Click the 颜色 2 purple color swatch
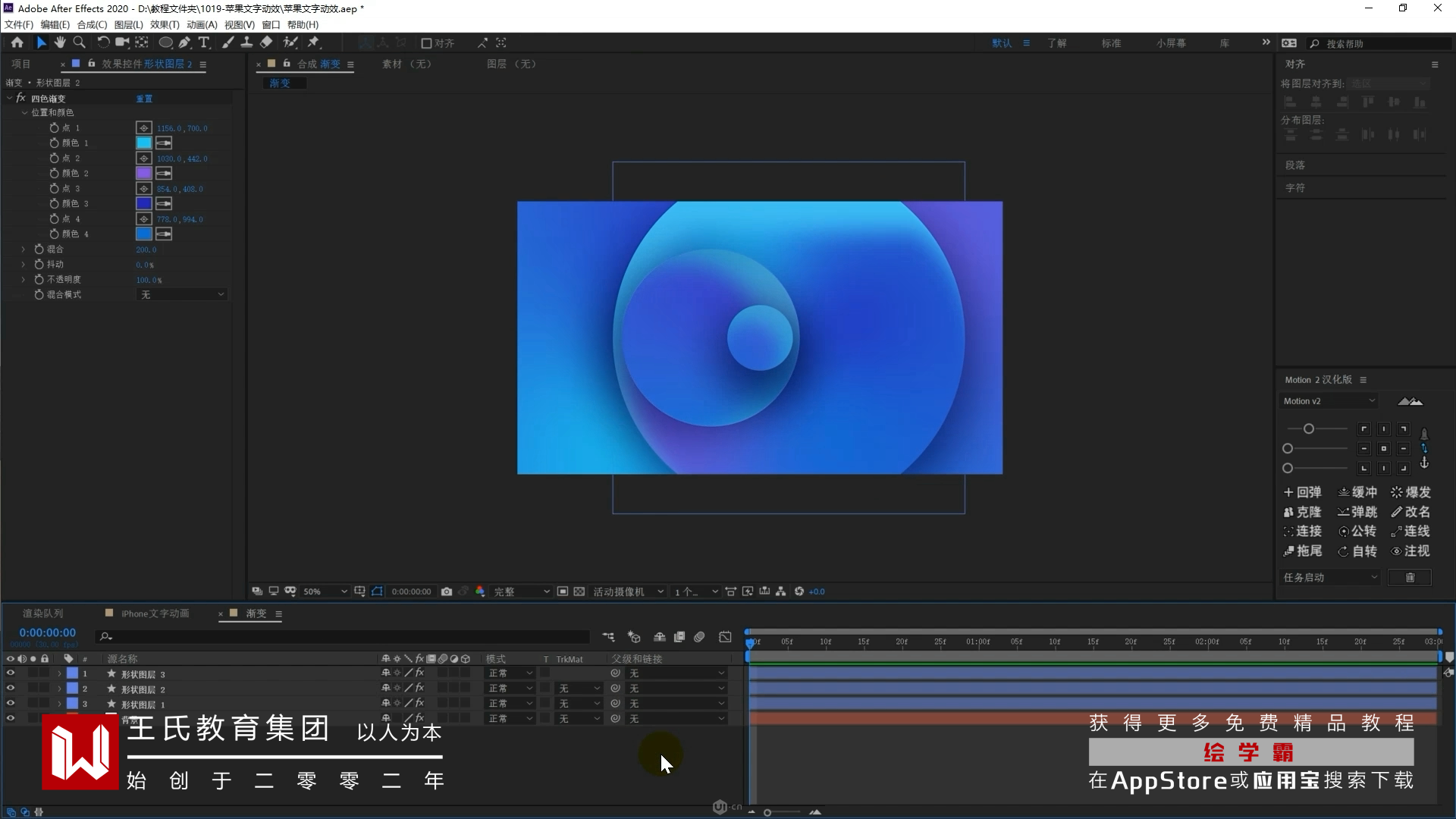The height and width of the screenshot is (819, 1456). (143, 173)
